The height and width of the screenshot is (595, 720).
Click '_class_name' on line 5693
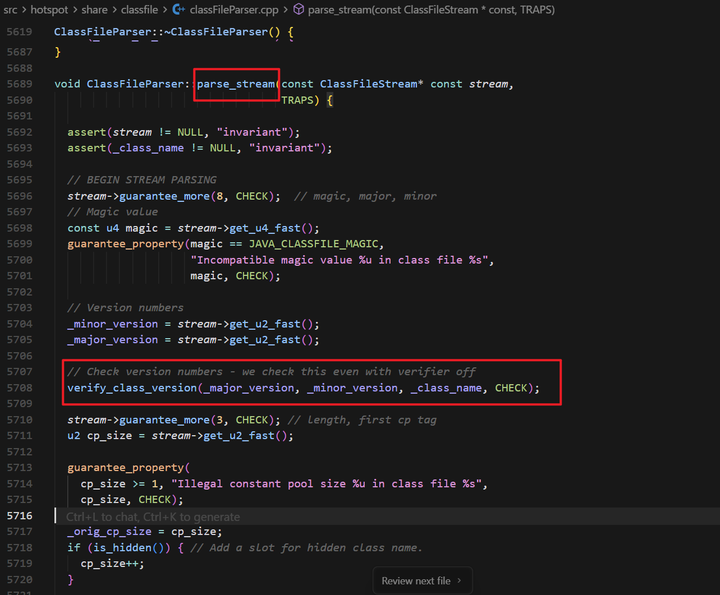coord(148,148)
